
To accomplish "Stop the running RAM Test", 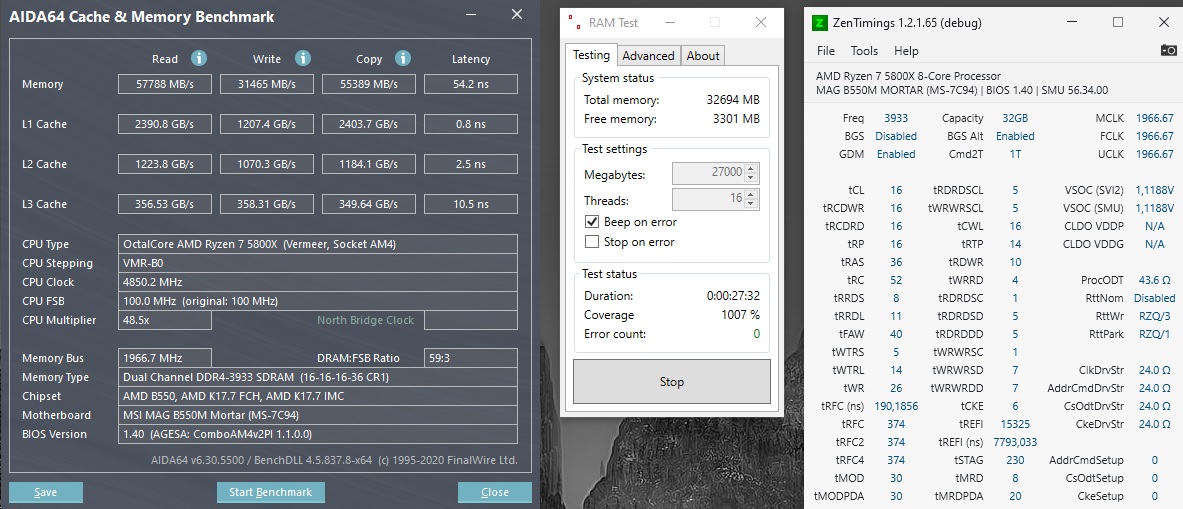I will [x=671, y=382].
